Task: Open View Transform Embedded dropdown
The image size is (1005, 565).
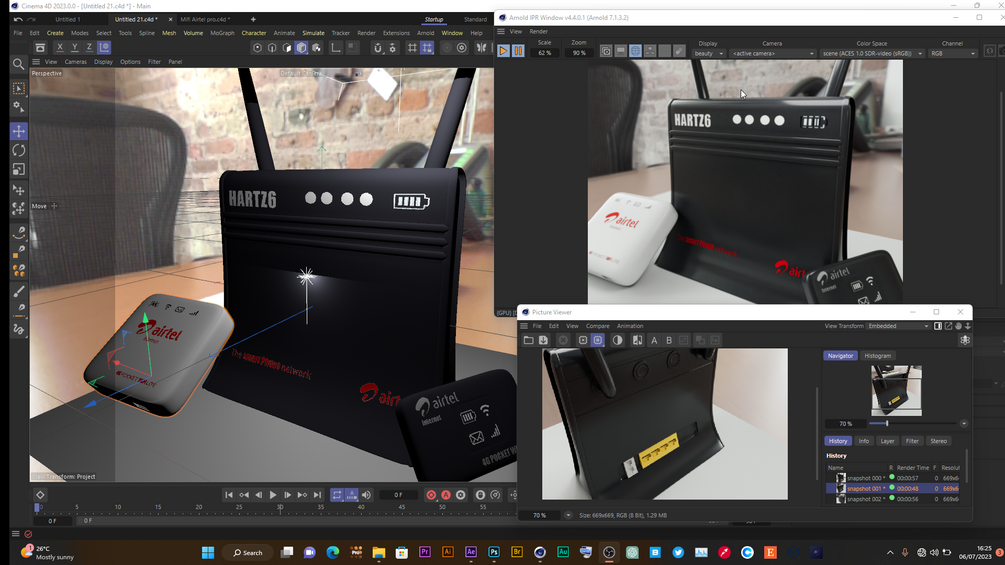Action: pyautogui.click(x=898, y=326)
